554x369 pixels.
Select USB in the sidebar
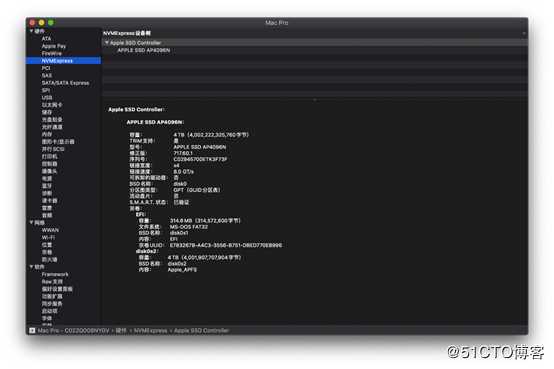click(x=47, y=98)
